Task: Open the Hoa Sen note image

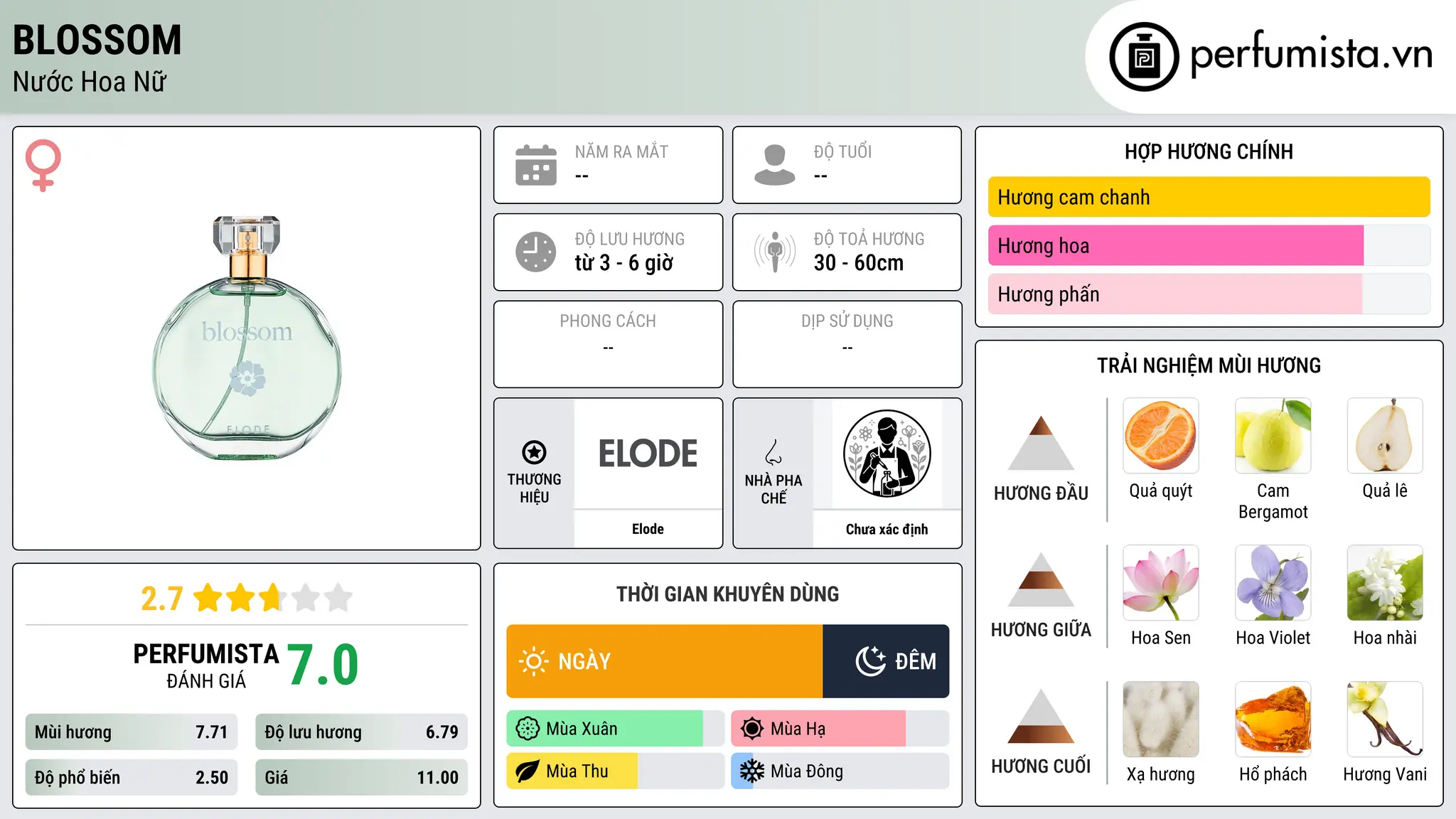Action: pos(1161,583)
